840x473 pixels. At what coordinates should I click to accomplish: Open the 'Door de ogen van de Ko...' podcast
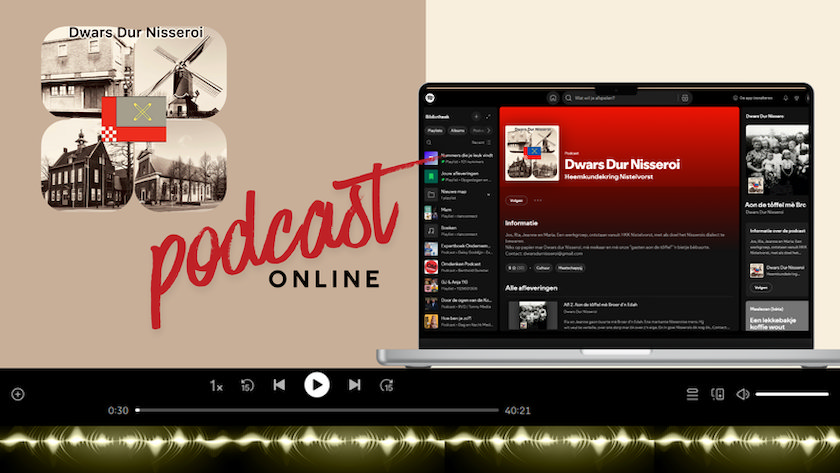pos(460,303)
